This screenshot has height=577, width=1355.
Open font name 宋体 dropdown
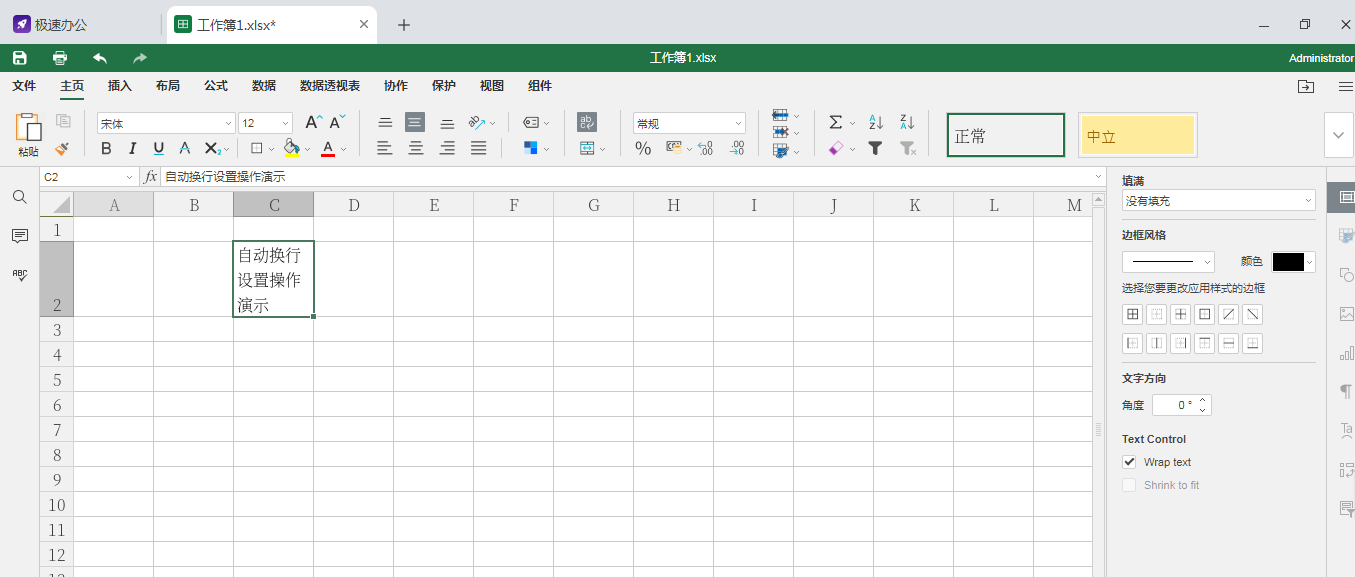(x=227, y=123)
